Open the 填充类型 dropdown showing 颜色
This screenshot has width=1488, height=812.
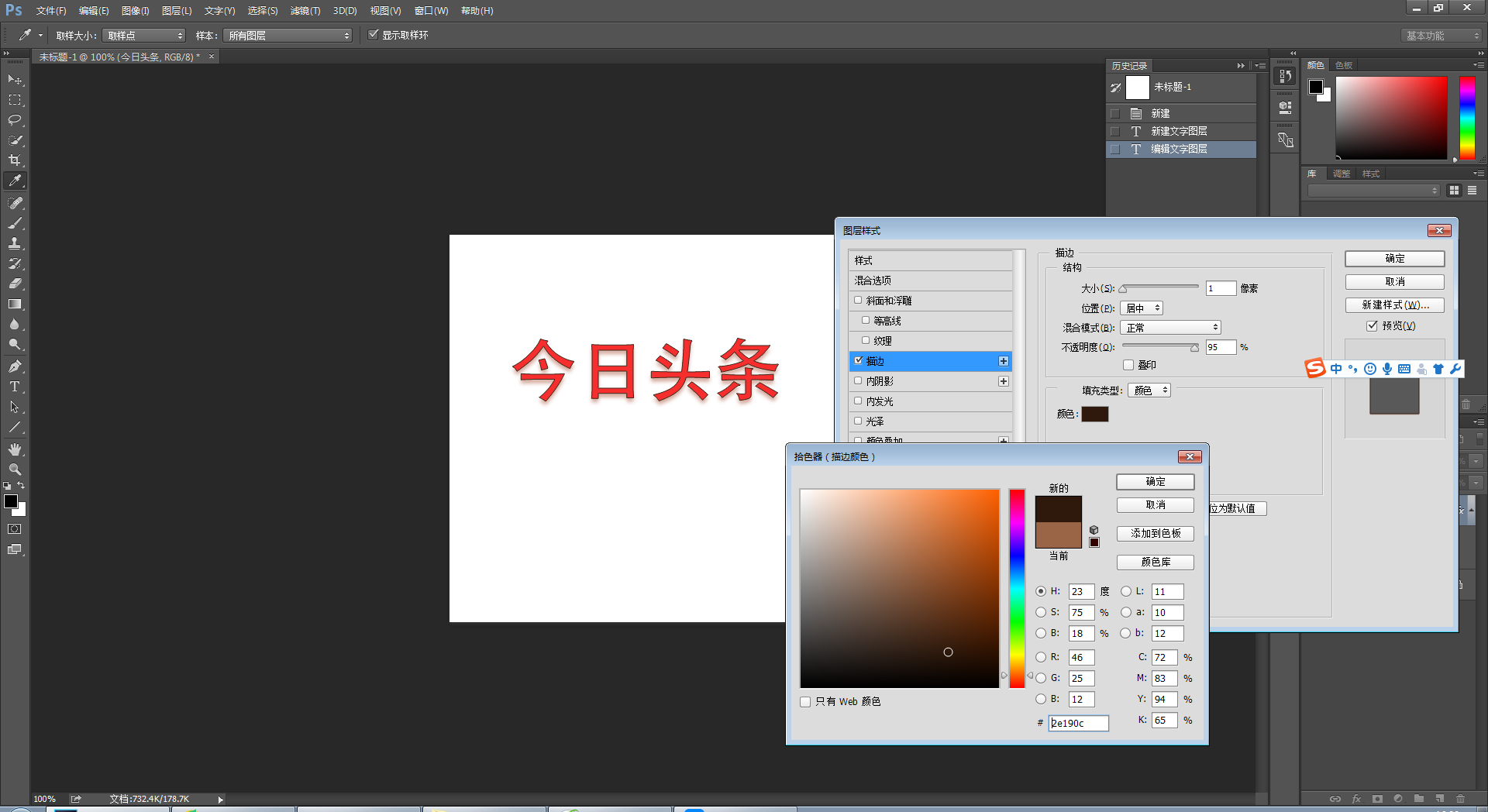[1149, 391]
